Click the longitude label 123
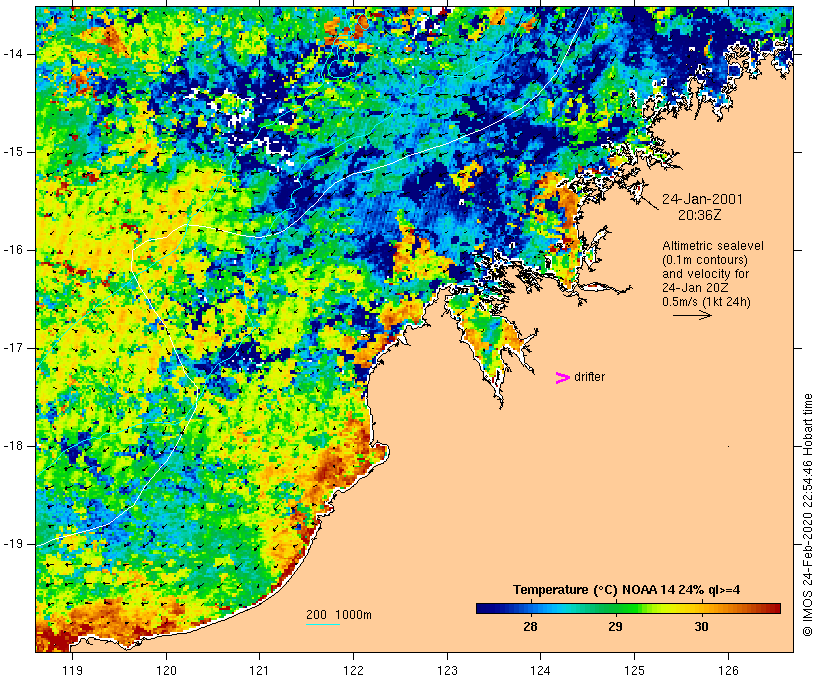 [x=447, y=670]
